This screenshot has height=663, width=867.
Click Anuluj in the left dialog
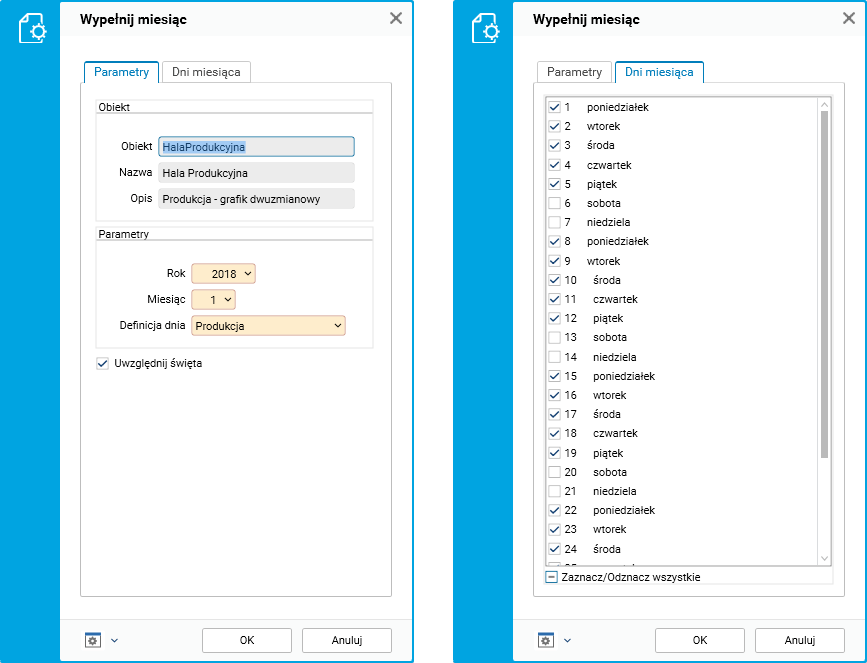347,640
